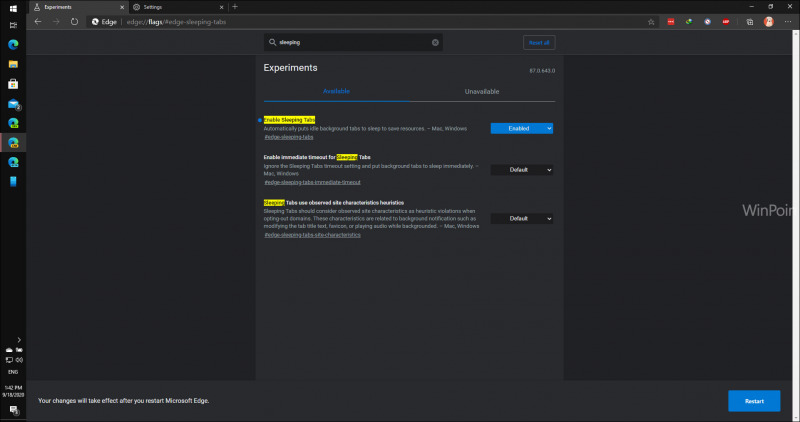Open dropdown for observed site characteristics heuristics
The width and height of the screenshot is (800, 422).
click(x=521, y=218)
